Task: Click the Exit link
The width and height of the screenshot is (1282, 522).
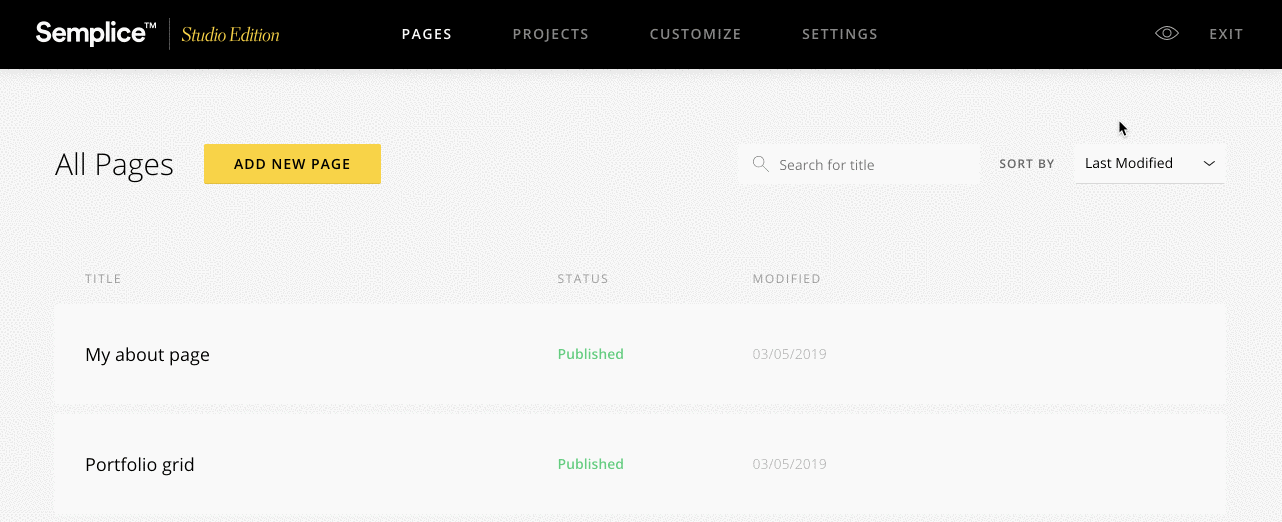Action: (1226, 34)
